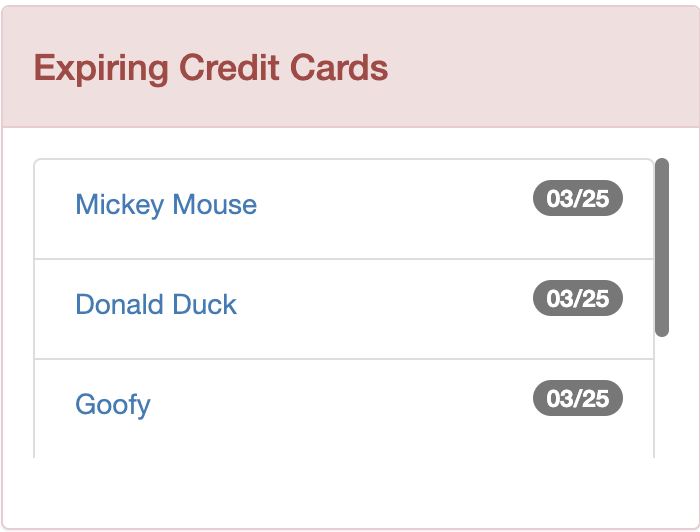Click Mickey Mouse's 03/25 expiry badge

coord(578,198)
